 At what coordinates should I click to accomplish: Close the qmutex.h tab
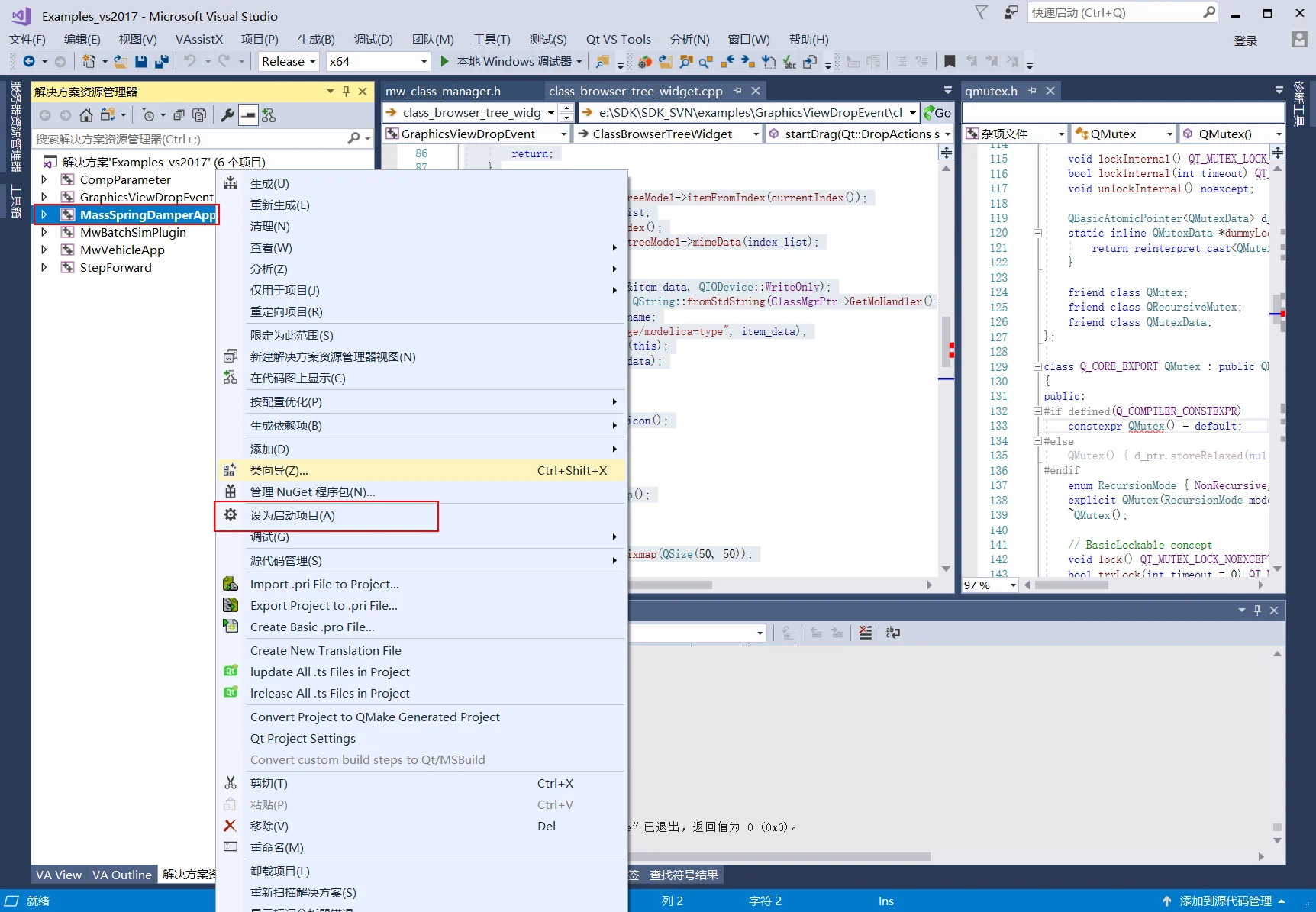pyautogui.click(x=1050, y=91)
